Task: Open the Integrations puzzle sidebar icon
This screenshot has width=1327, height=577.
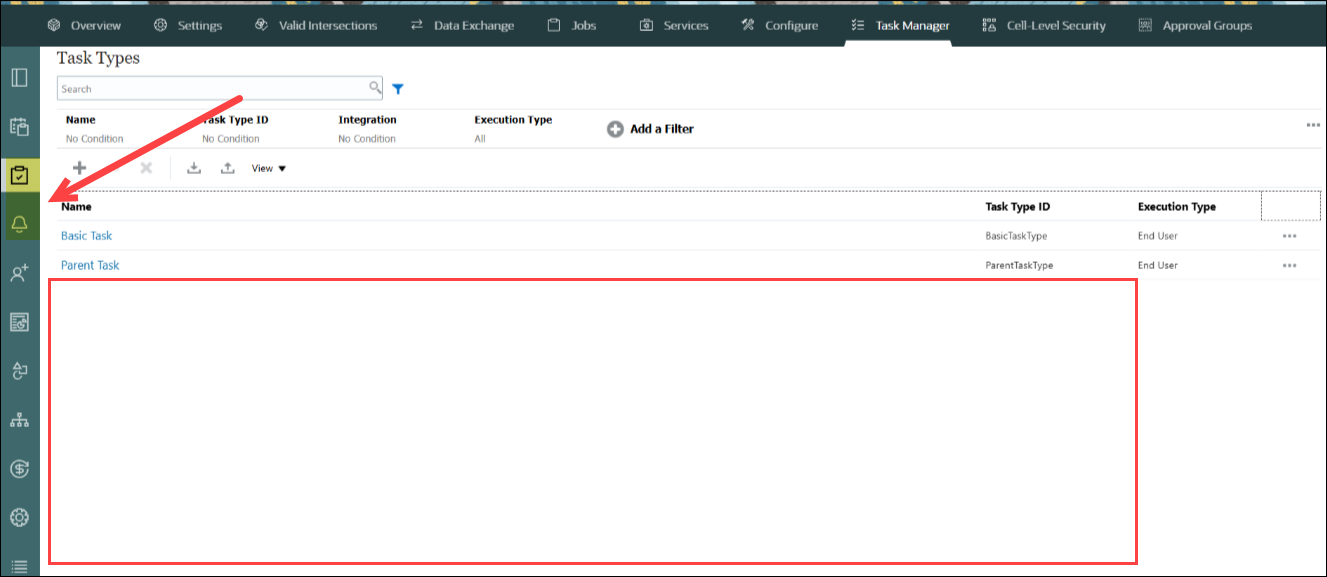Action: tap(19, 371)
